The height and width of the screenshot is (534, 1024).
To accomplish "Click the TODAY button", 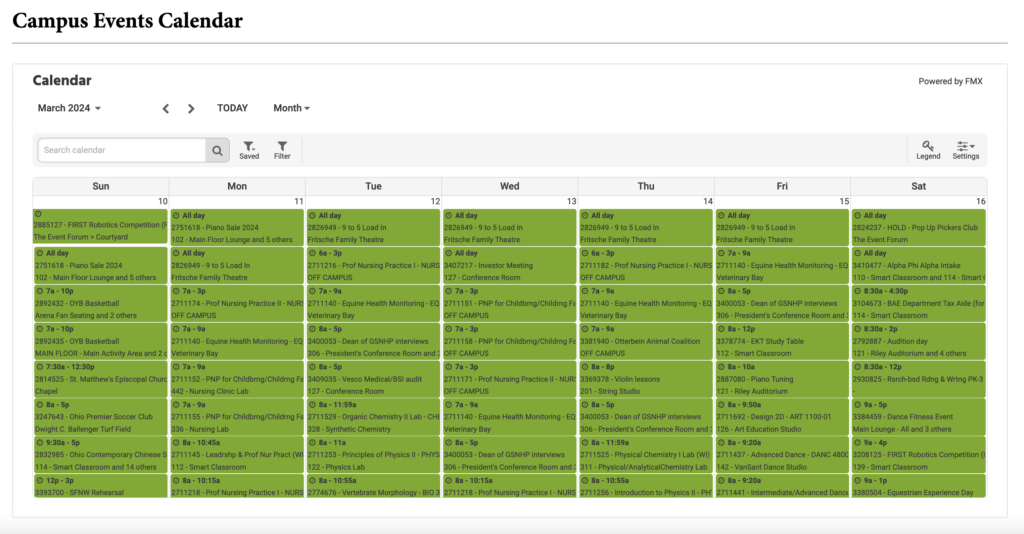I will tap(232, 108).
